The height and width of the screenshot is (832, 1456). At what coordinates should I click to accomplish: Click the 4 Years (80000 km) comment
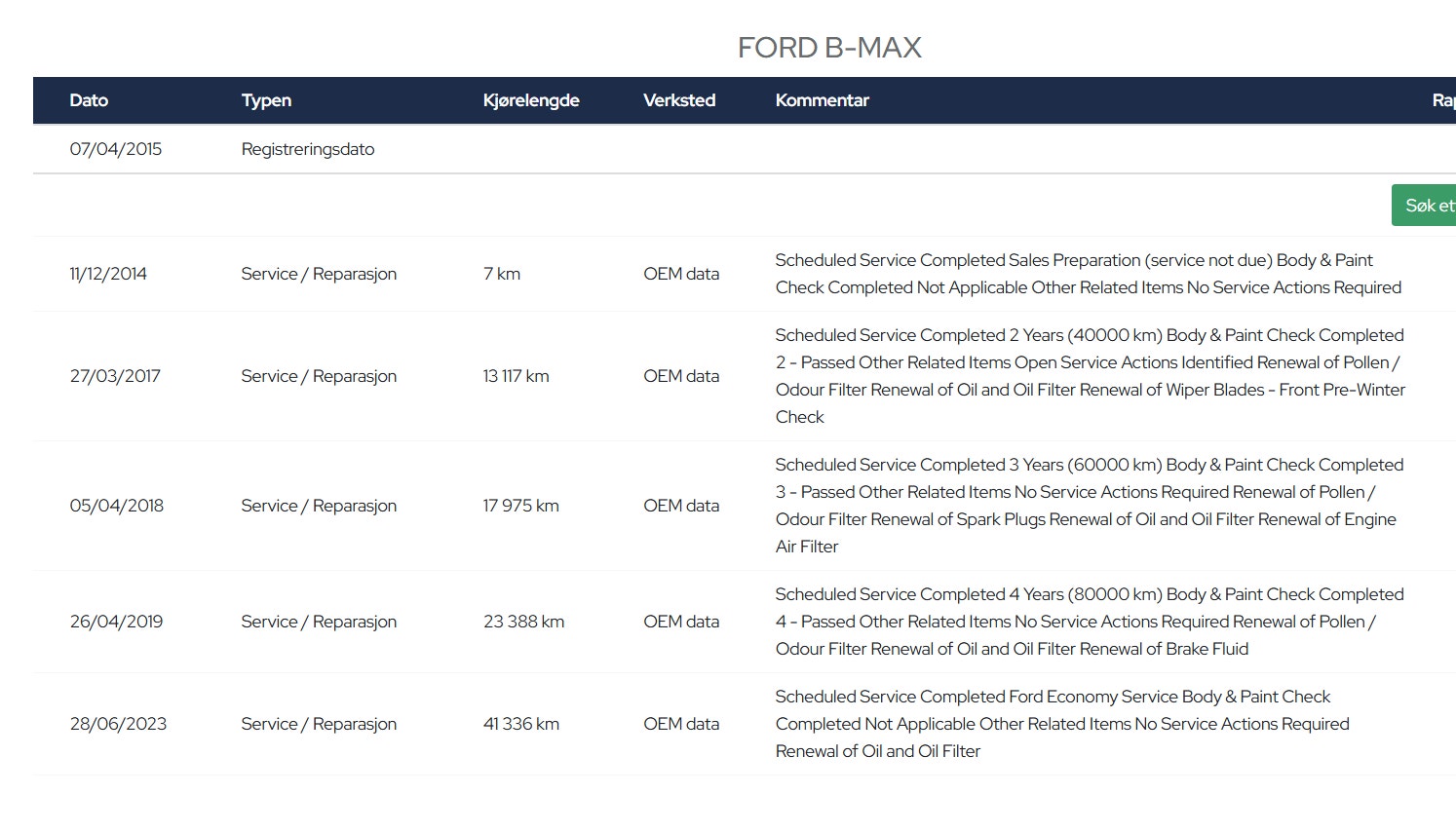tap(1090, 622)
